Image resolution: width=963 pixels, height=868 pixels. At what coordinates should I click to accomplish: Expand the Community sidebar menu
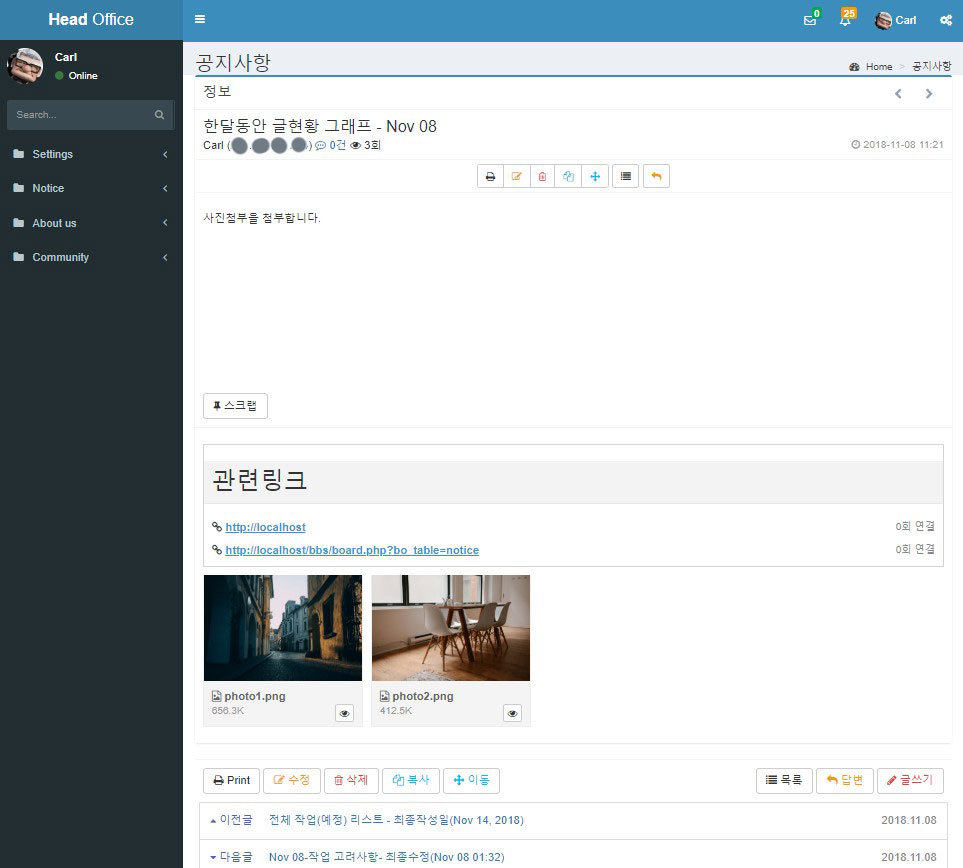tap(90, 257)
